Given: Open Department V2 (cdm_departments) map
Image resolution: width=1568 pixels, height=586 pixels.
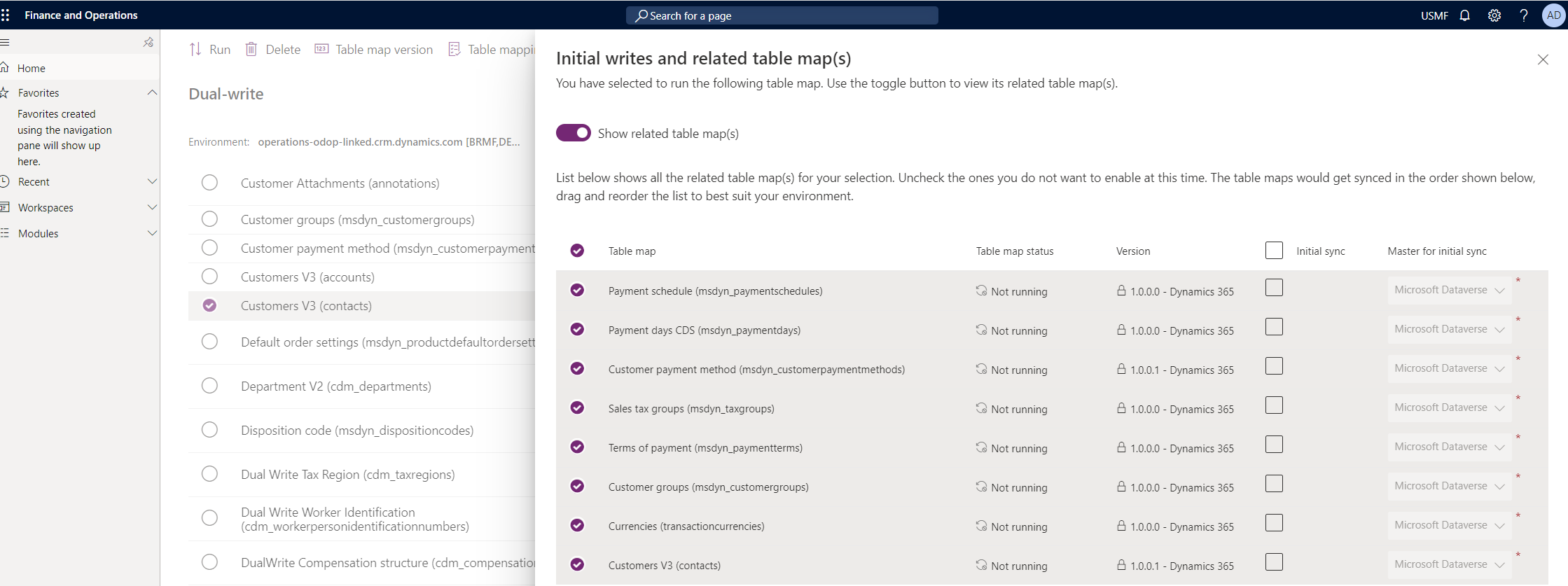Looking at the screenshot, I should tap(336, 386).
